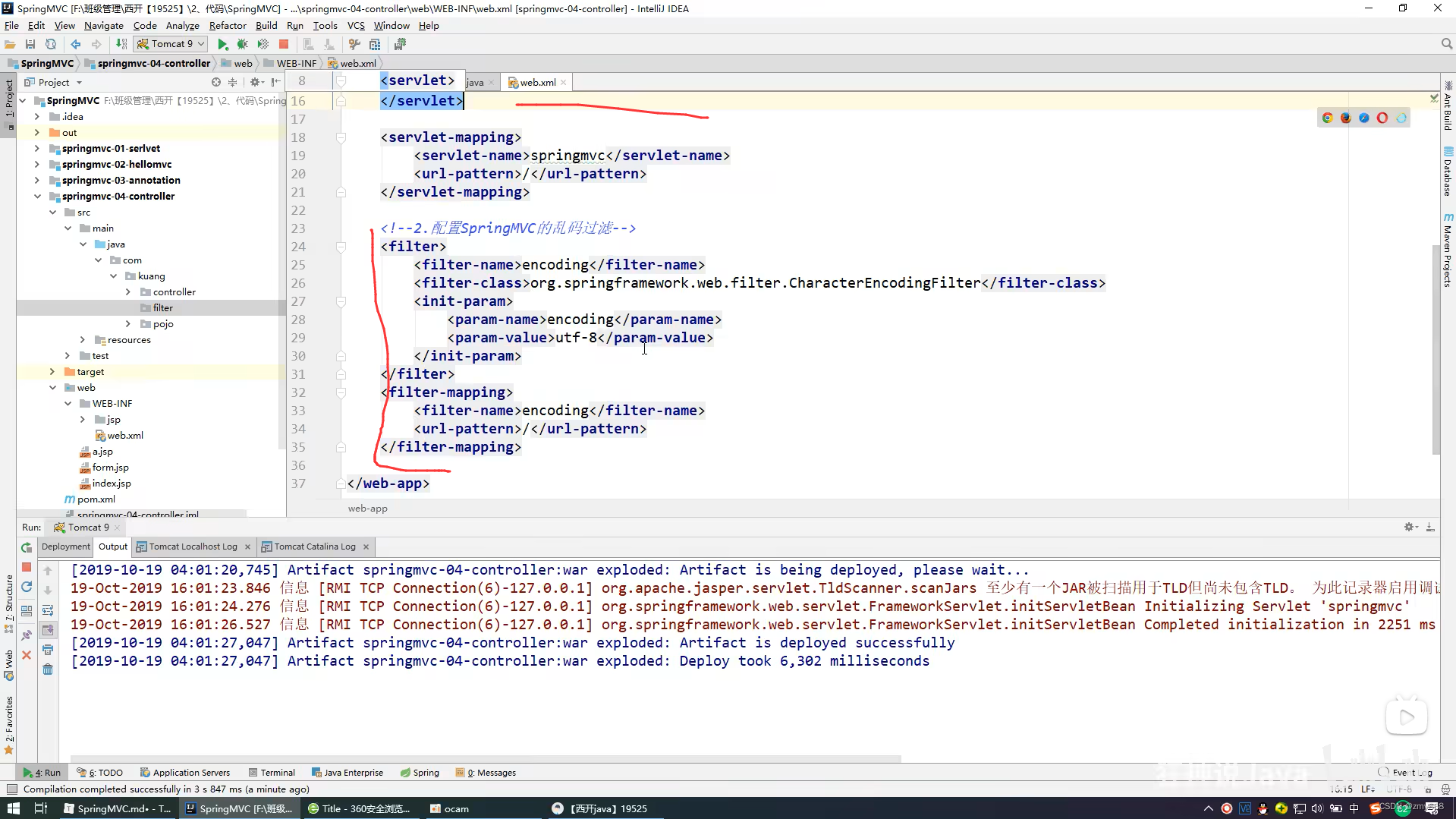Toggle scroll to end of console output
Image resolution: width=1456 pixels, height=819 pixels.
click(48, 630)
